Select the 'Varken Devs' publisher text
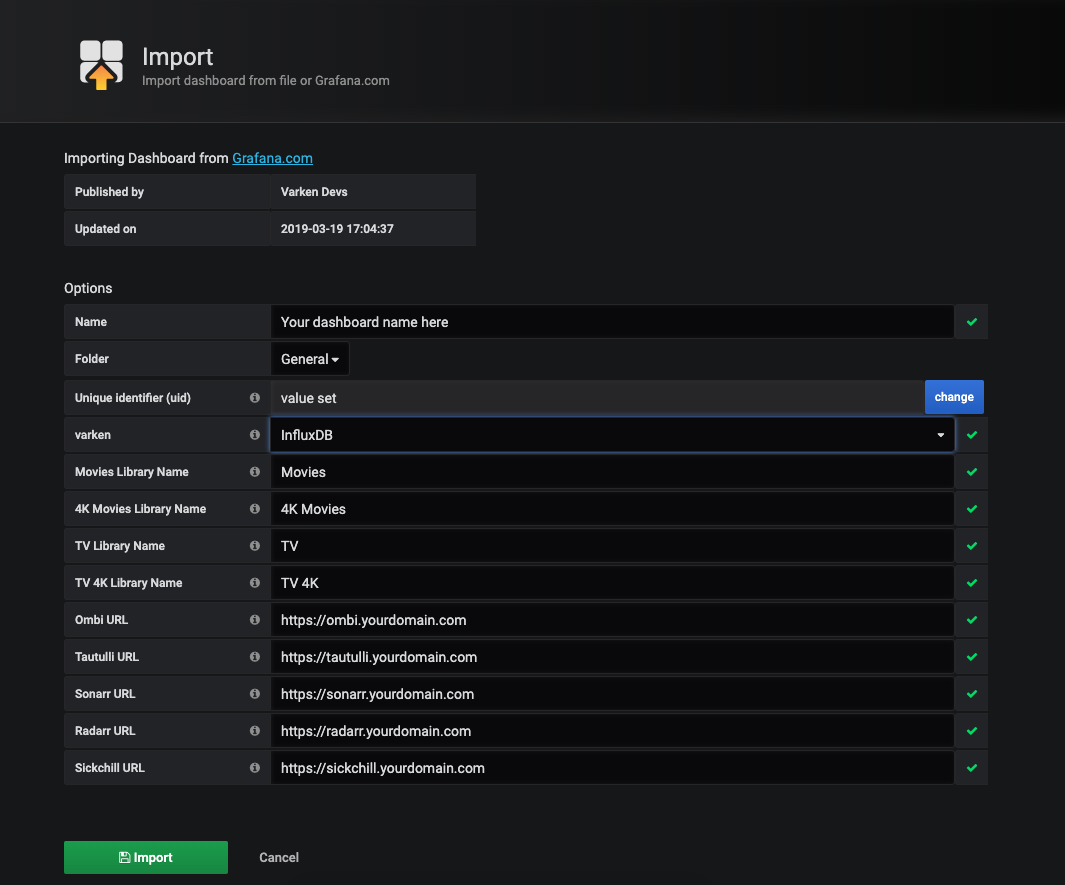Screen dimensions: 1065x885 (x=314, y=192)
